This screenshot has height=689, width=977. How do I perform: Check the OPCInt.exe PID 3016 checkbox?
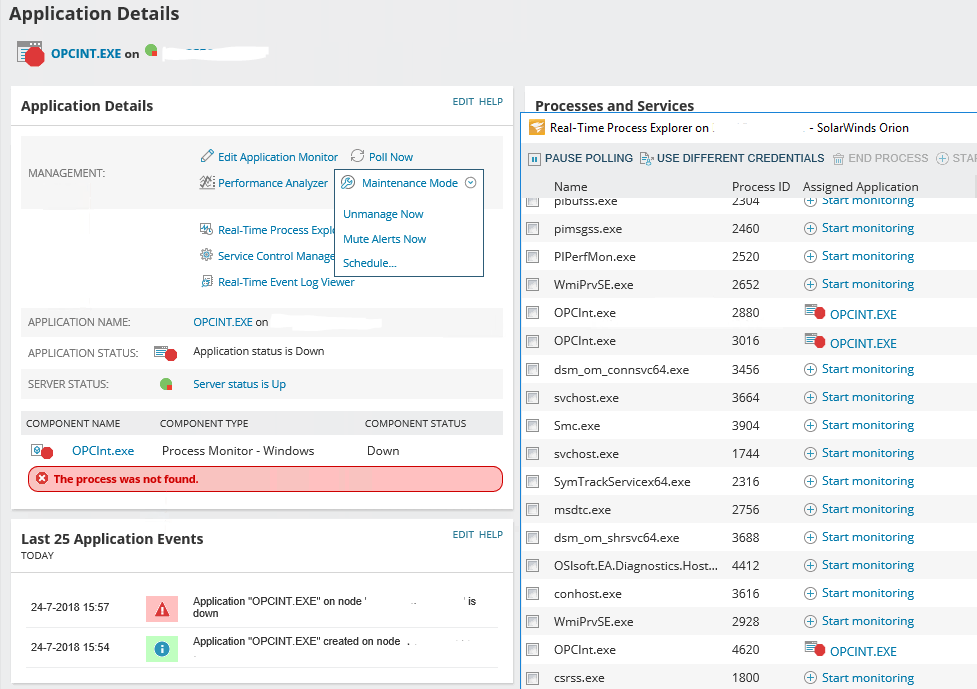click(x=533, y=341)
